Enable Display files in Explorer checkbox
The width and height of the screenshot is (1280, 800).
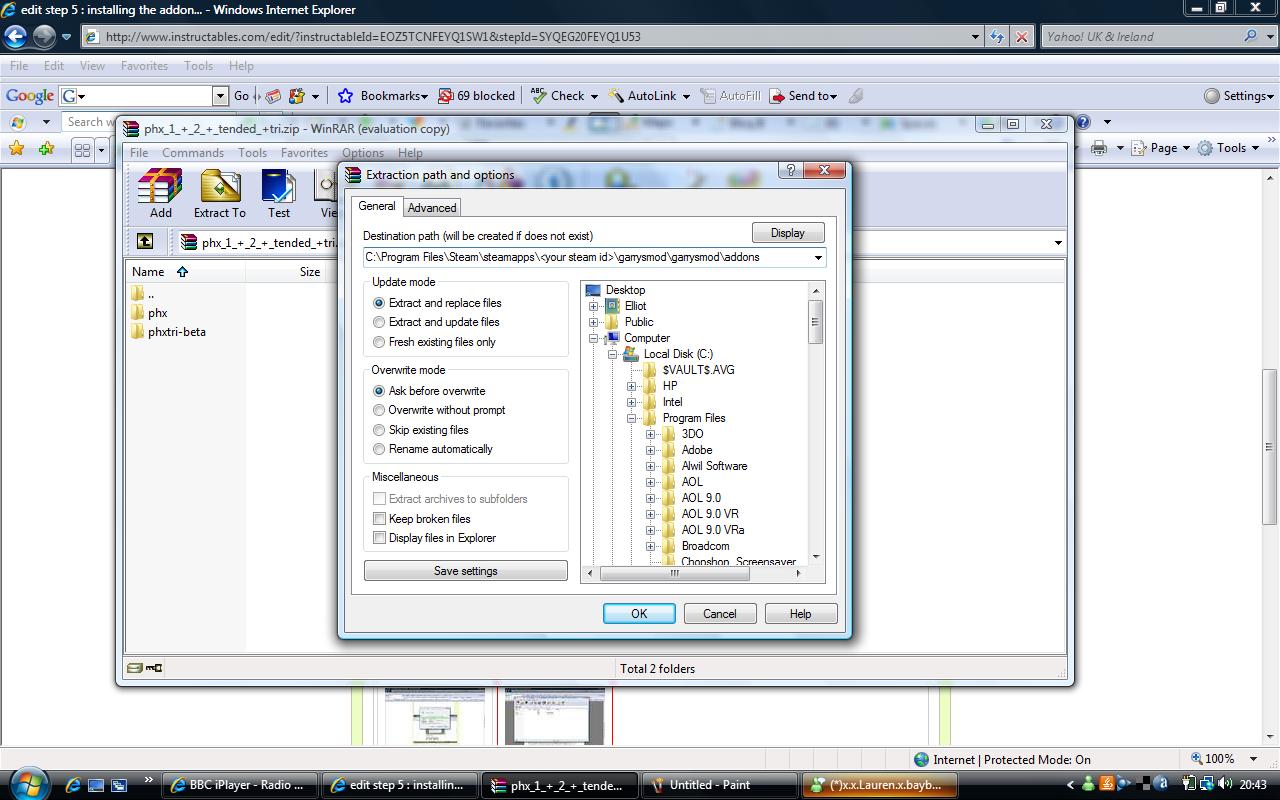click(379, 538)
